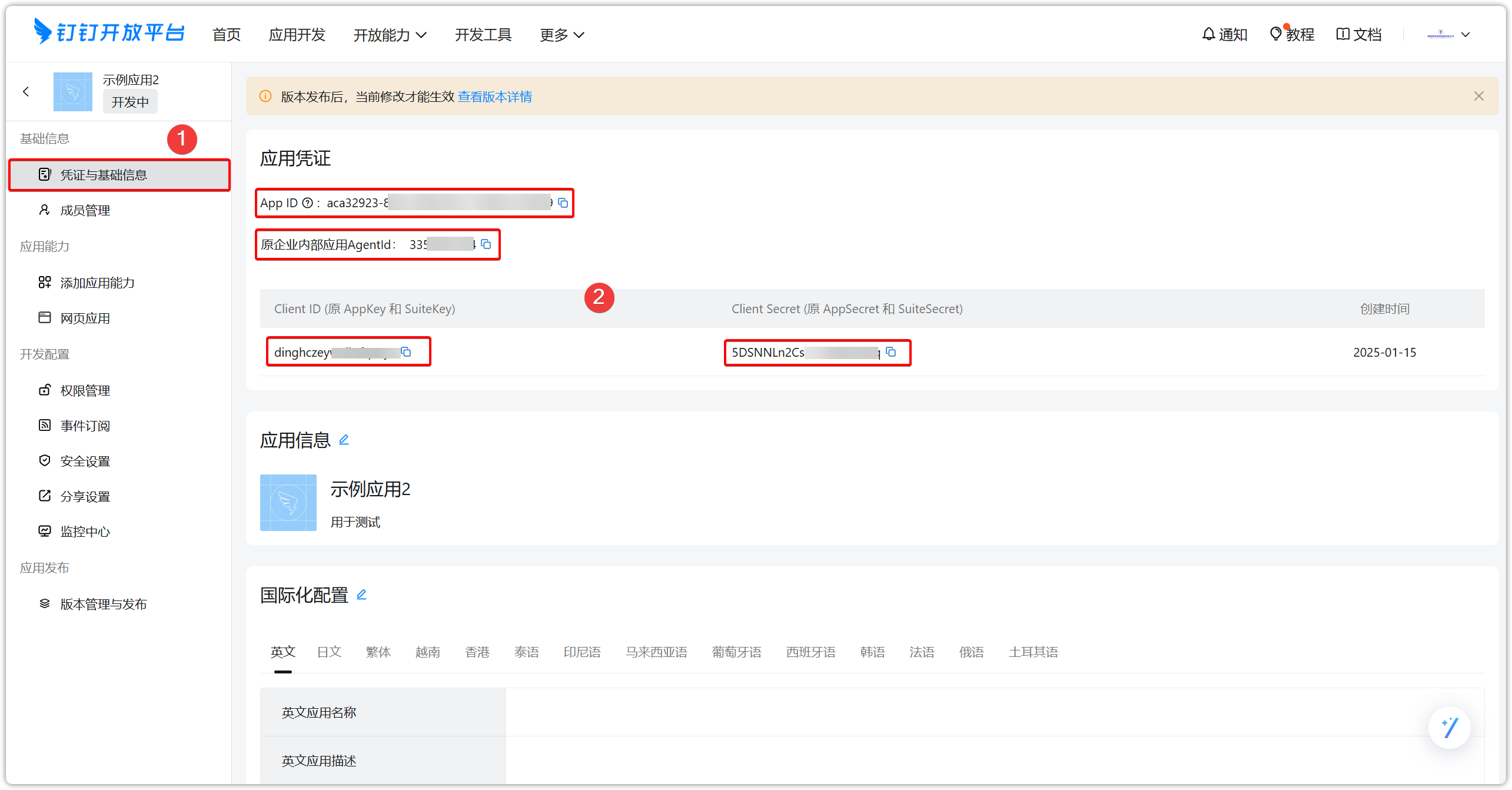Screen dimensions: 1512x790
Task: Switch to the 泰语 language tab
Action: (x=527, y=652)
